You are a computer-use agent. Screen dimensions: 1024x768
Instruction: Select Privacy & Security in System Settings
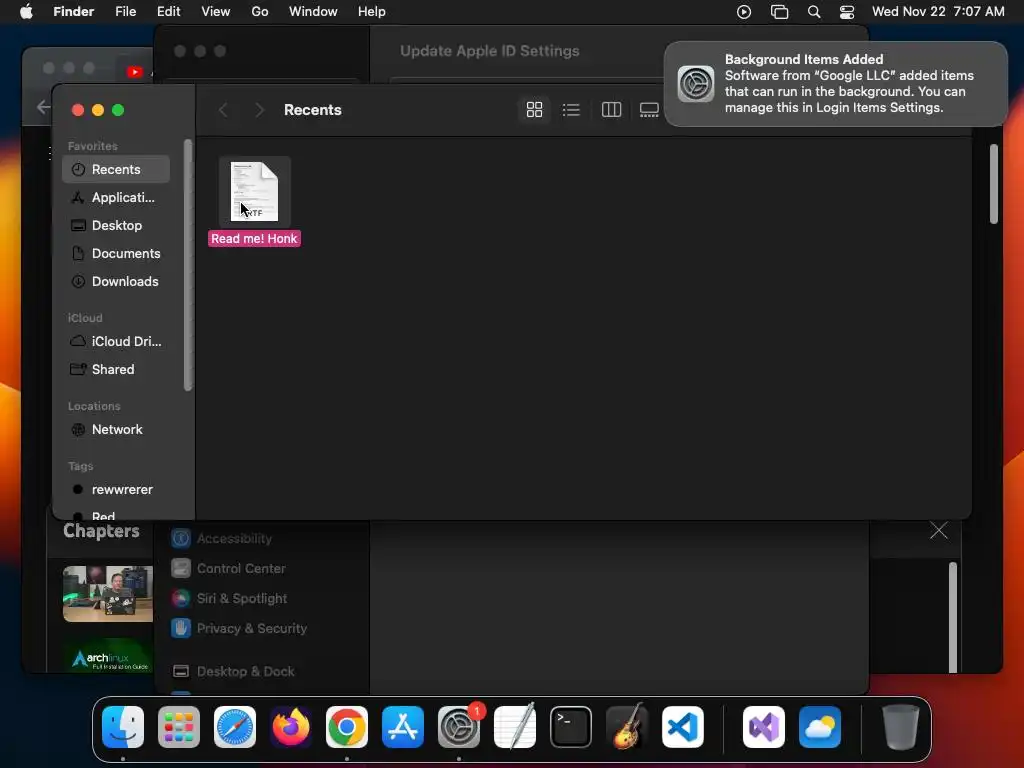[239, 629]
